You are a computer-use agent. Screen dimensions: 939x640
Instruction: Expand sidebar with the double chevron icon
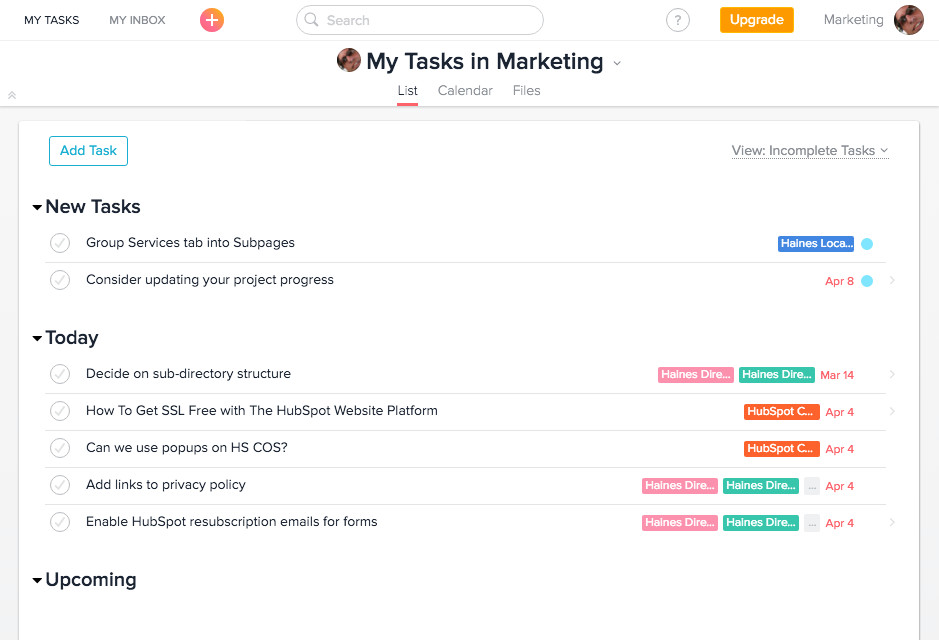click(12, 95)
